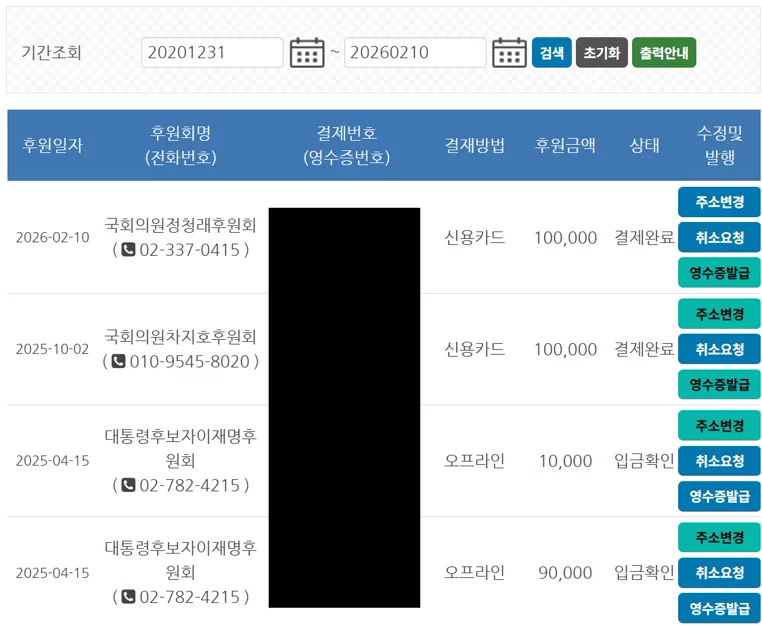Click phone icon for 02-337-0415
The image size is (762, 626).
click(128, 250)
